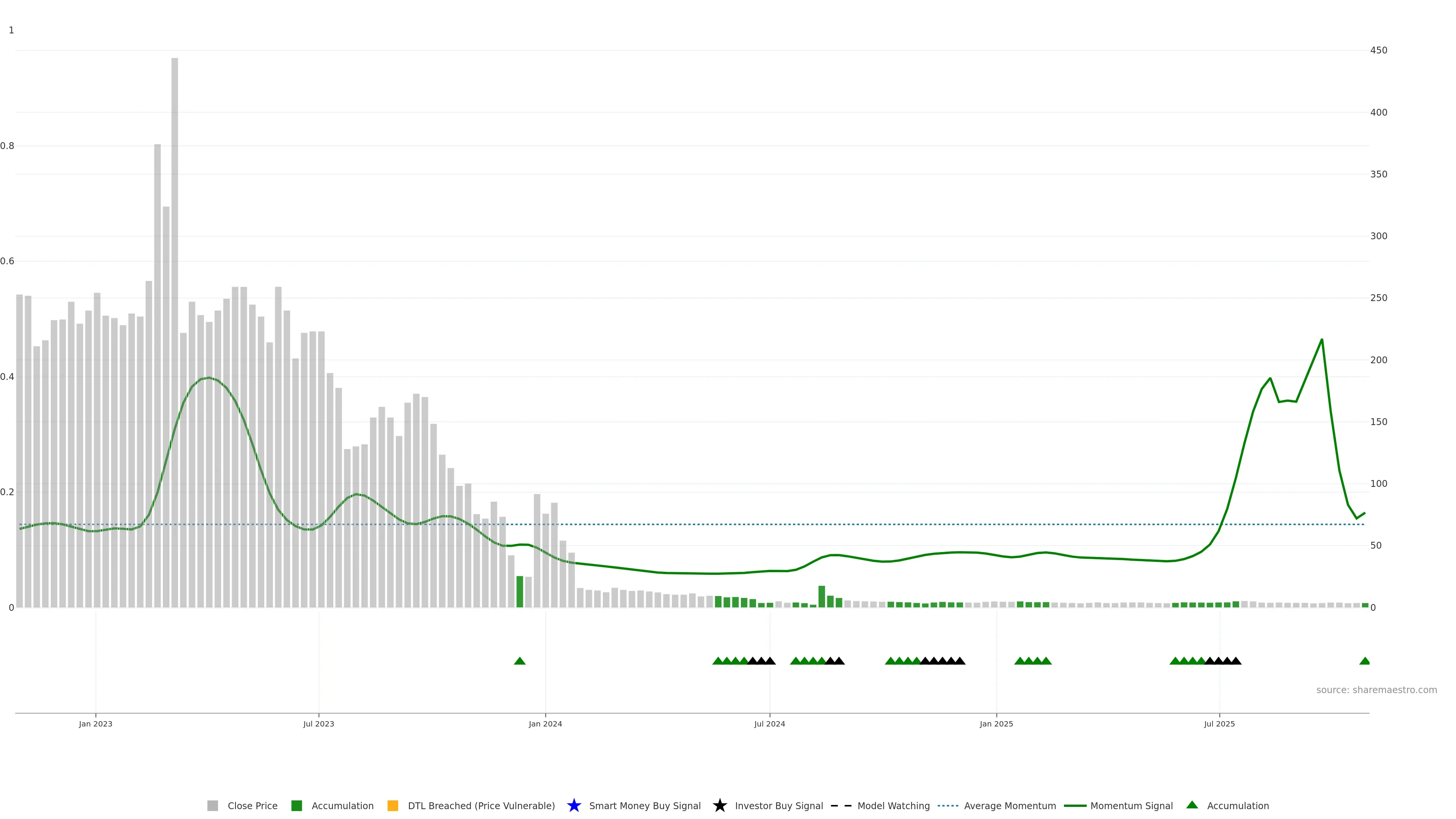Toggle the Smart Money Buy Signal legend label

pos(644,805)
